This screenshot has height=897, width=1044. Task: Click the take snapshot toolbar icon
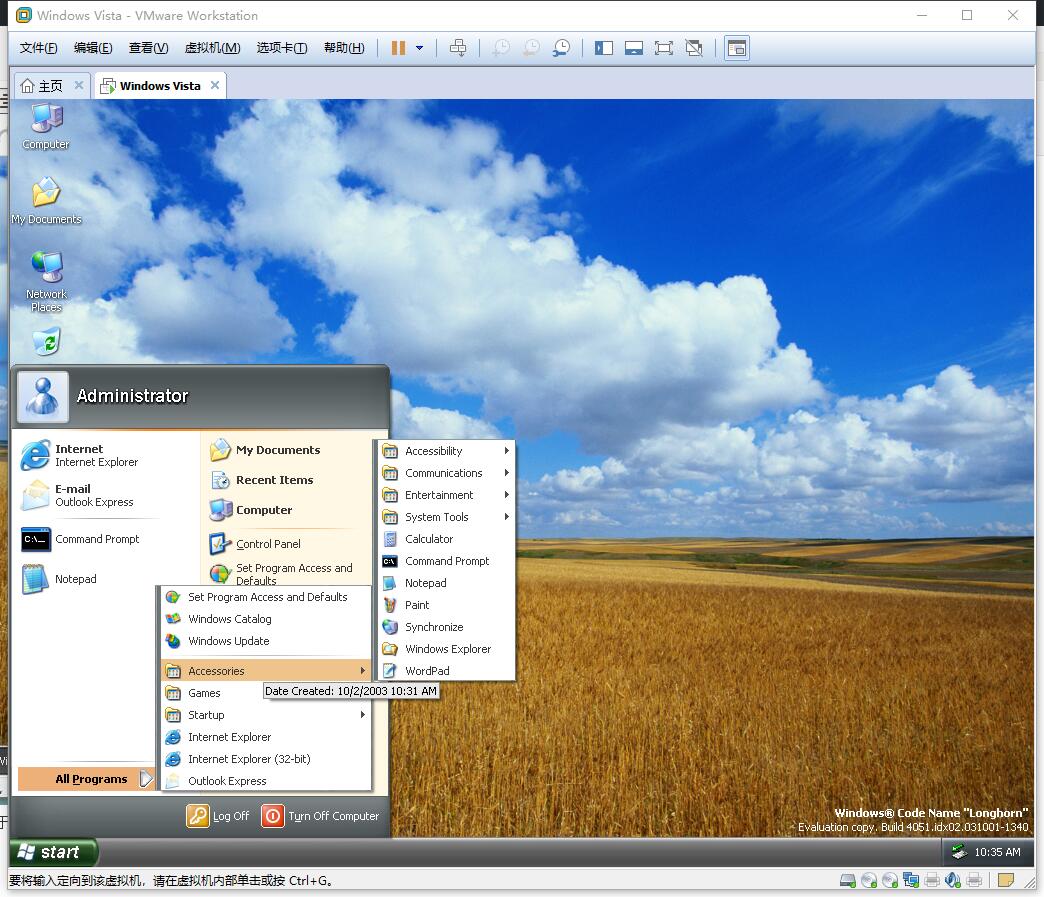pos(501,48)
